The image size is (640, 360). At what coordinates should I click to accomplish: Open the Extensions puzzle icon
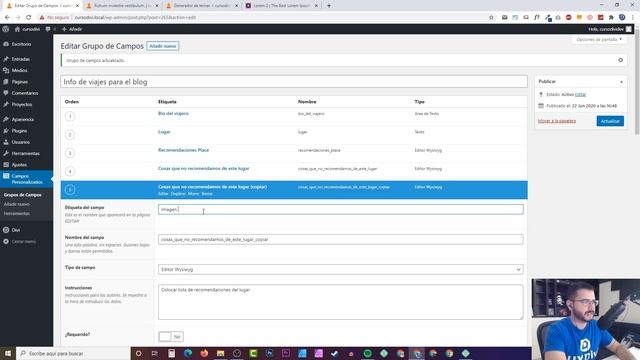click(x=611, y=18)
